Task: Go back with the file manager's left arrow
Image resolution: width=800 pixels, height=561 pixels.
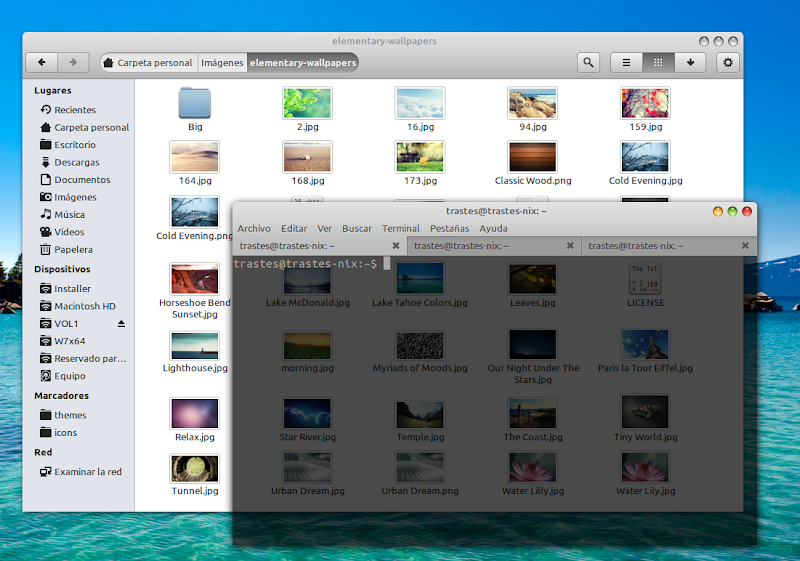Action: point(42,62)
